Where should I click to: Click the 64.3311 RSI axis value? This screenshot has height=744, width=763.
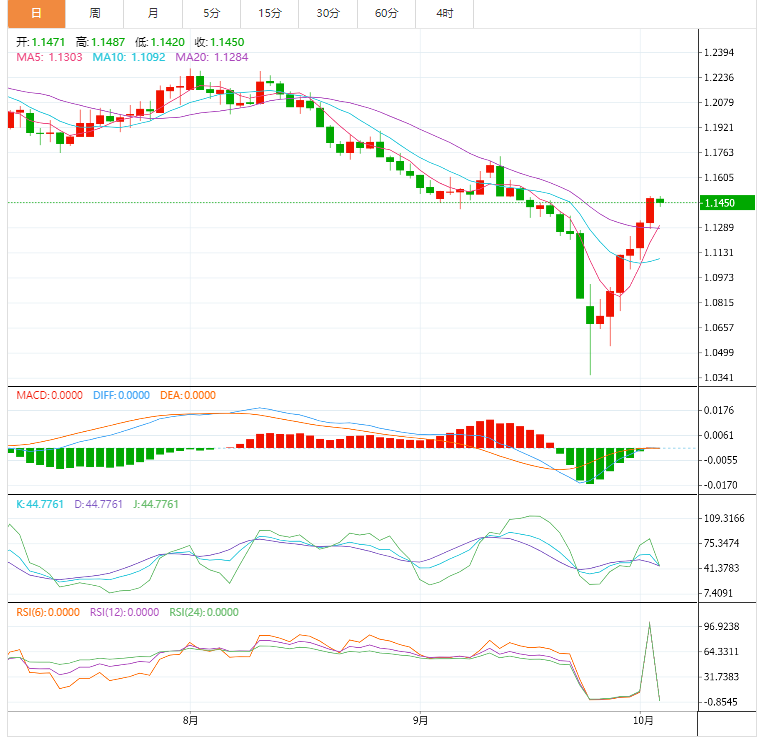click(x=722, y=652)
